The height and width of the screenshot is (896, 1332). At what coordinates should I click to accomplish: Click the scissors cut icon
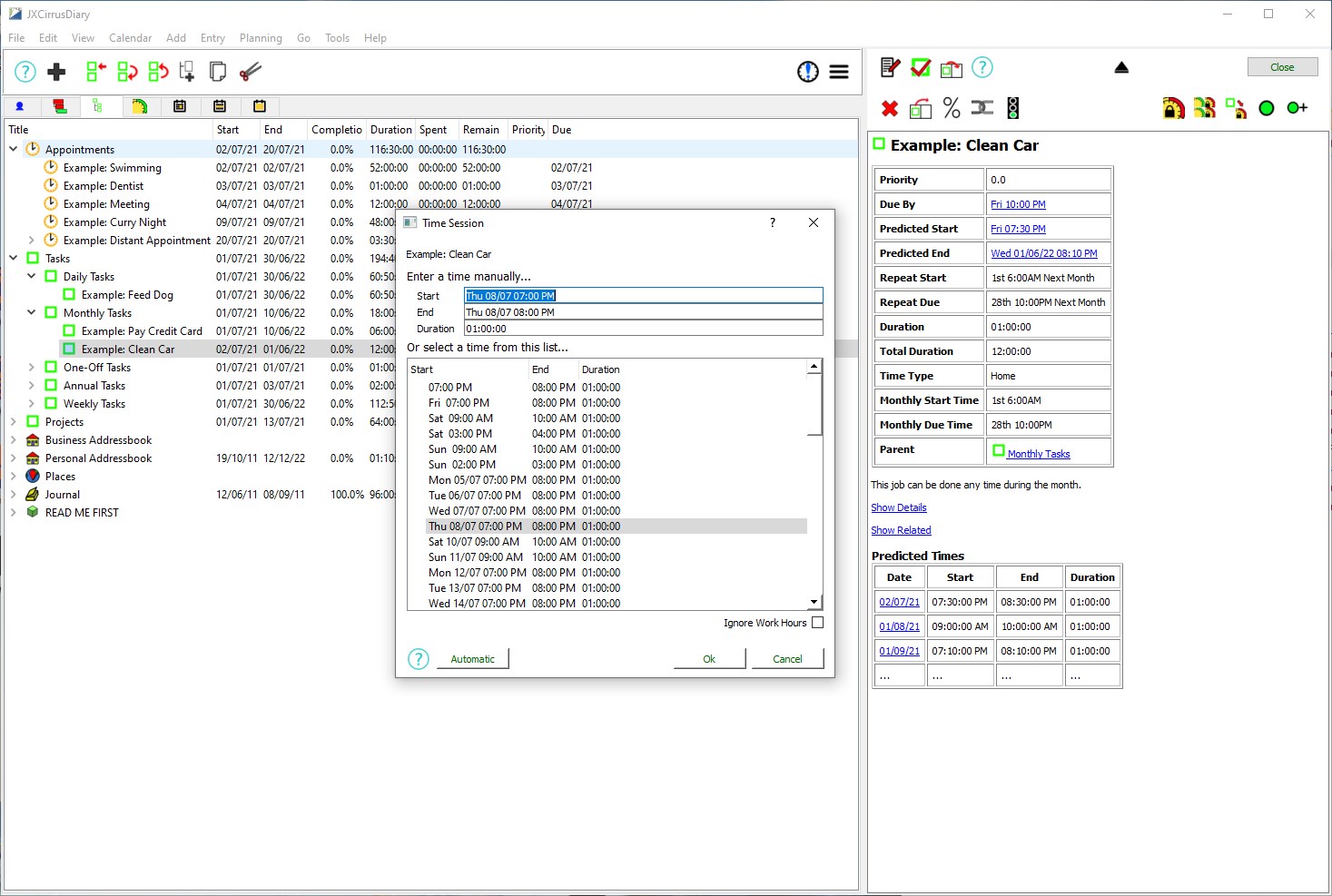(250, 72)
